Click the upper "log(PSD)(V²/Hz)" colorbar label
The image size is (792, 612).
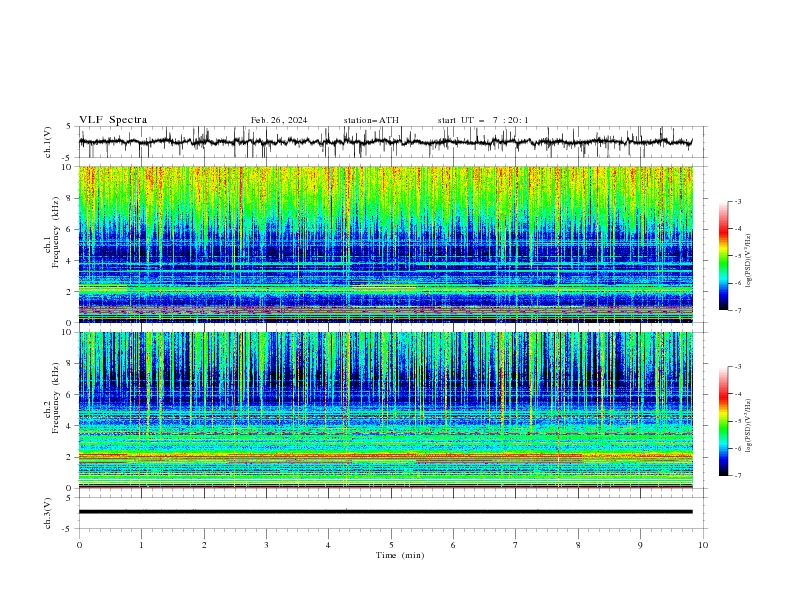coord(749,261)
